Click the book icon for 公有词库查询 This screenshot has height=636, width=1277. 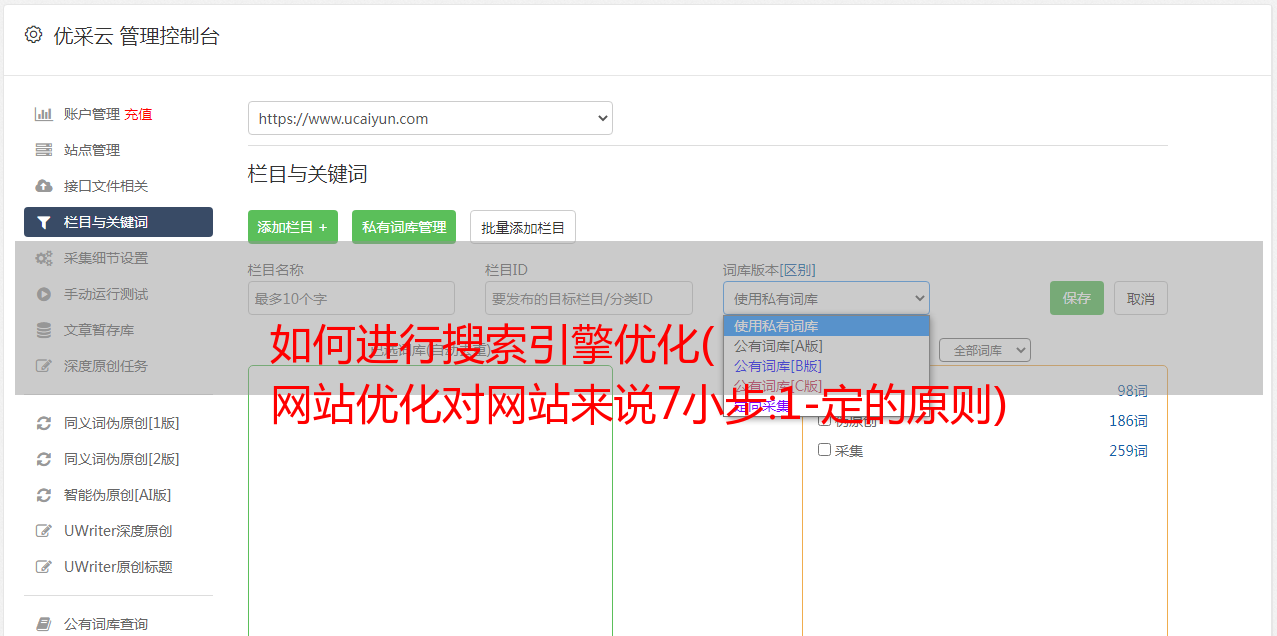click(x=43, y=624)
